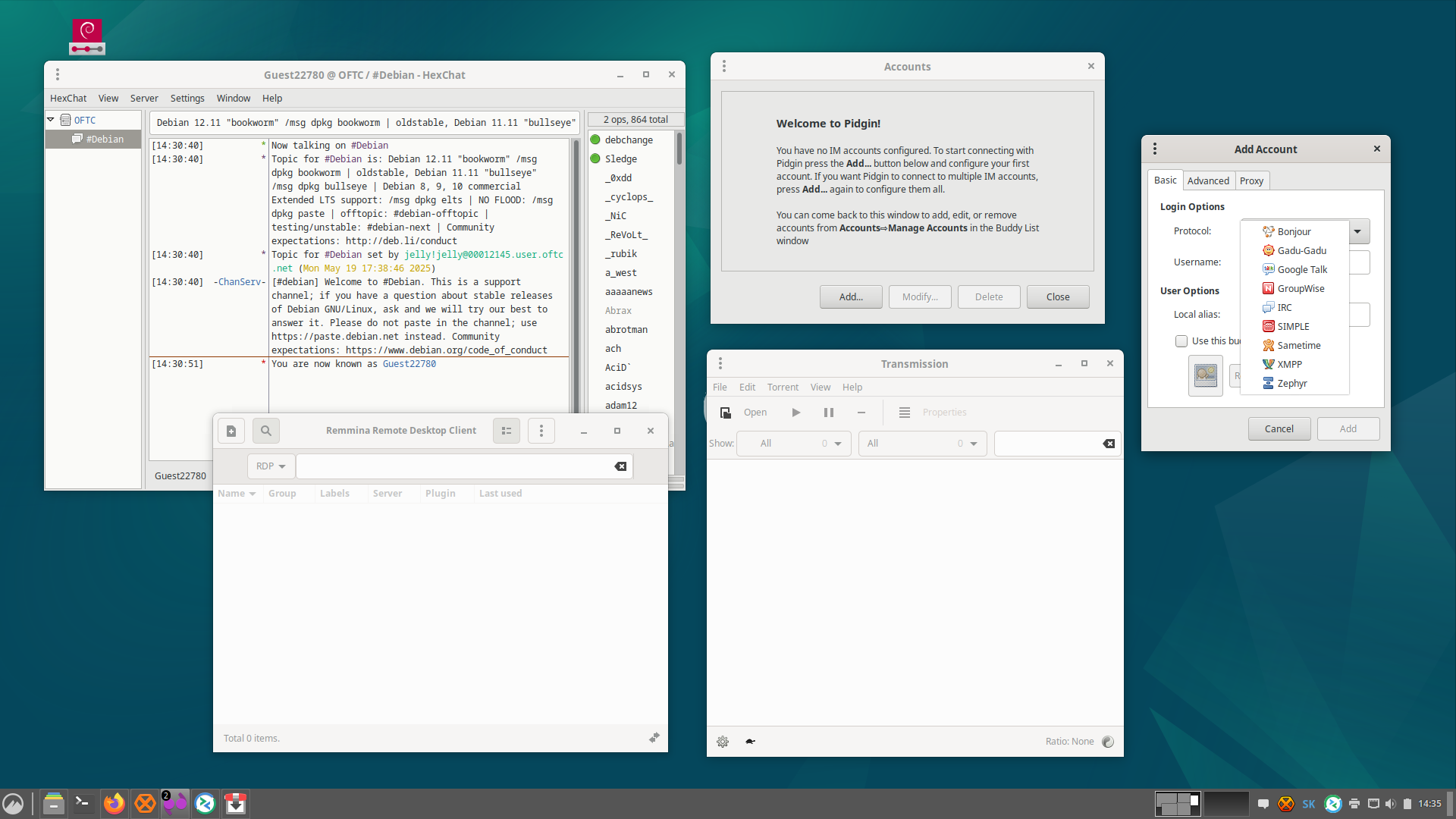The height and width of the screenshot is (819, 1456).
Task: Open HexChat Server menu
Action: click(x=144, y=99)
